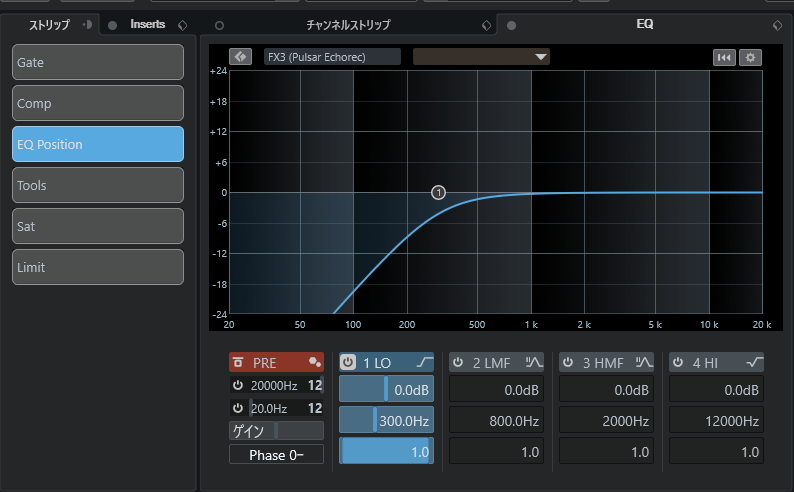The image size is (794, 492).
Task: Open the Inserts tab
Action: point(147,24)
